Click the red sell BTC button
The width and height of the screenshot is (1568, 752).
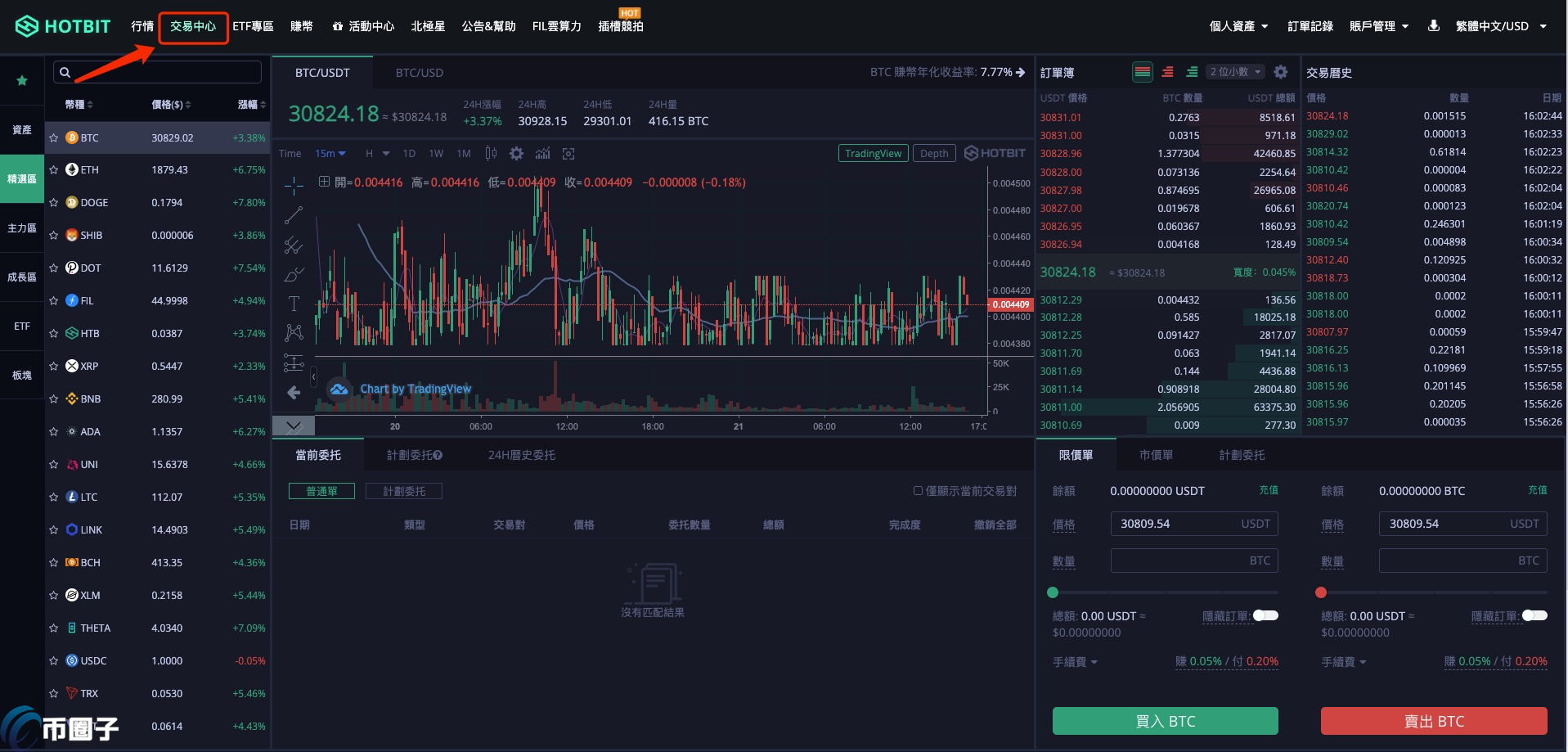[x=1433, y=721]
